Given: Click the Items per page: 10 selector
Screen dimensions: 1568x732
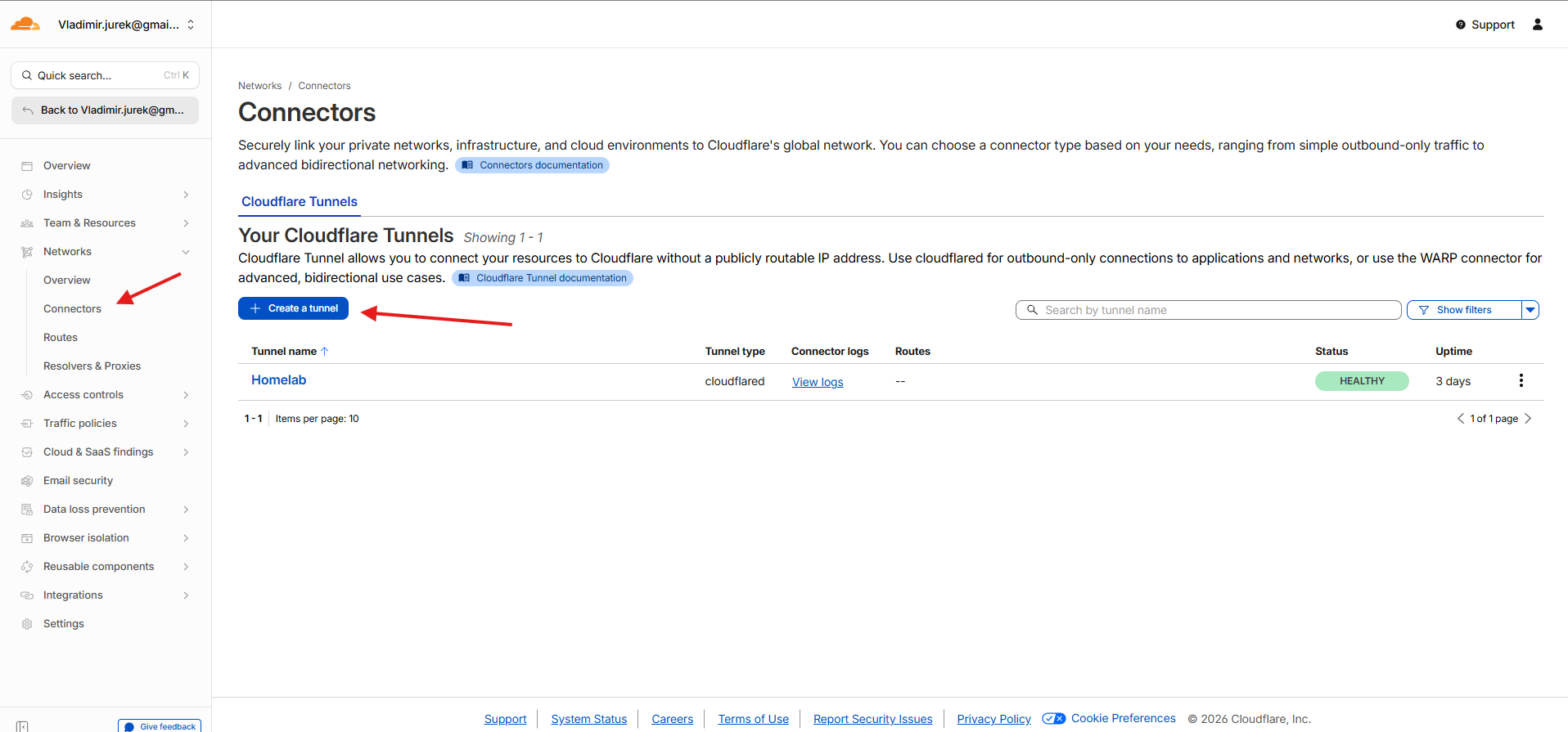Looking at the screenshot, I should 317,419.
